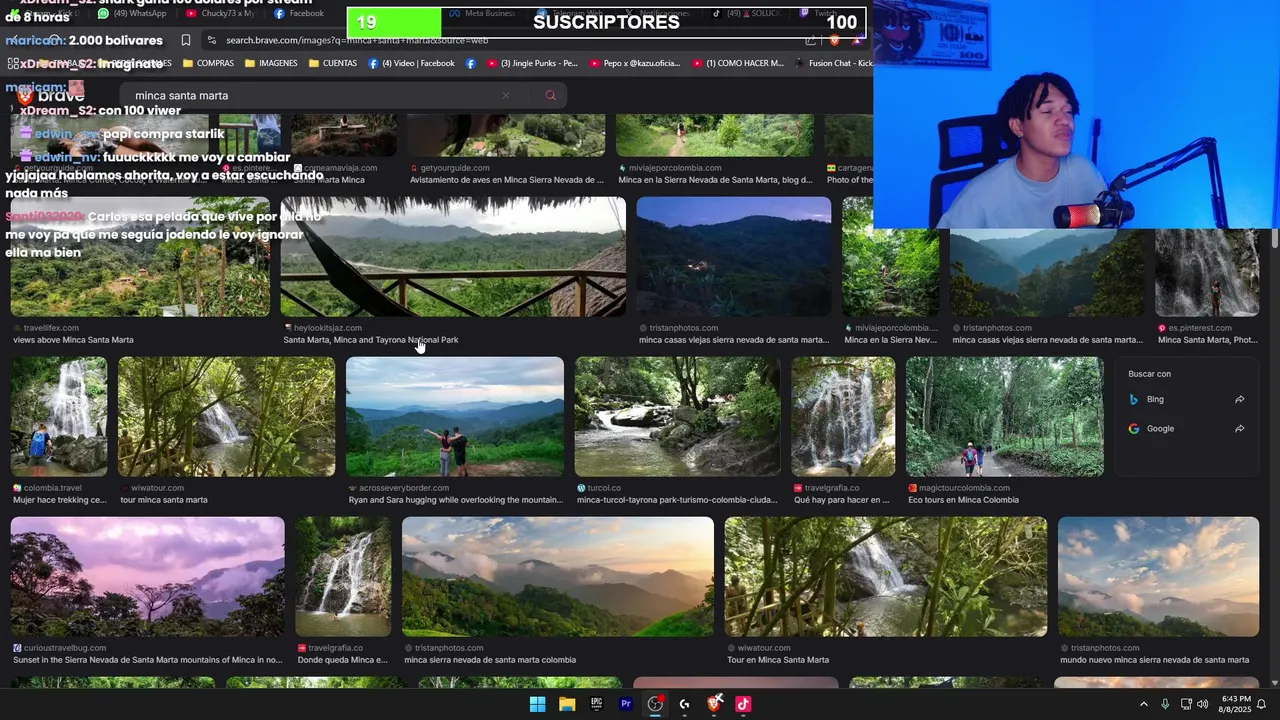1280x720 pixels.
Task: Launch Epic Games from the taskbar
Action: (596, 704)
